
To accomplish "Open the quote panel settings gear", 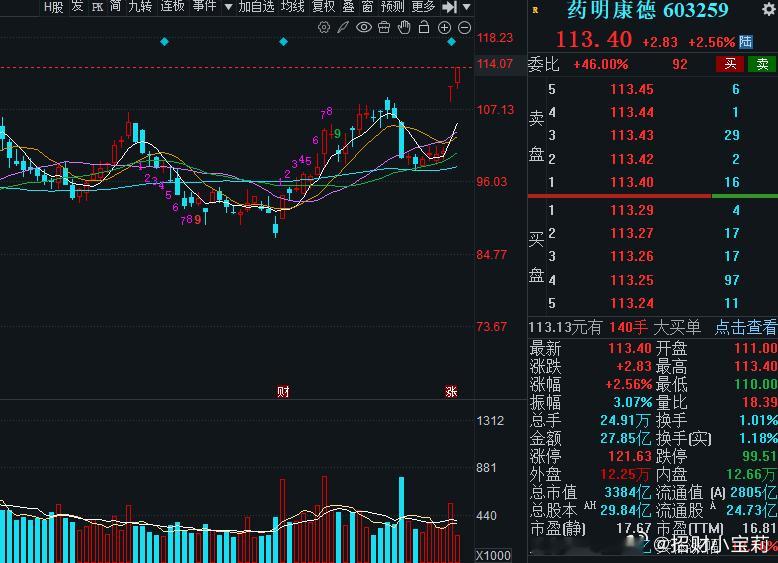I will click(769, 9).
